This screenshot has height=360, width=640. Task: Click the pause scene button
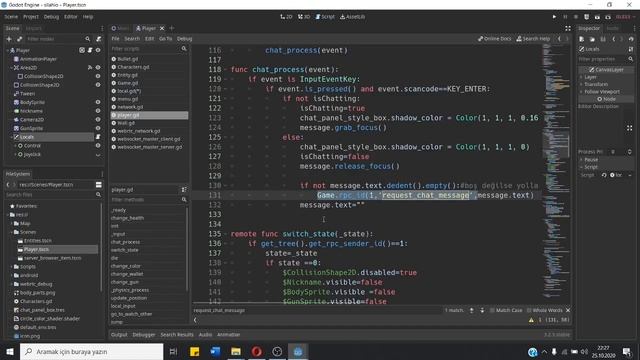[x=565, y=17]
